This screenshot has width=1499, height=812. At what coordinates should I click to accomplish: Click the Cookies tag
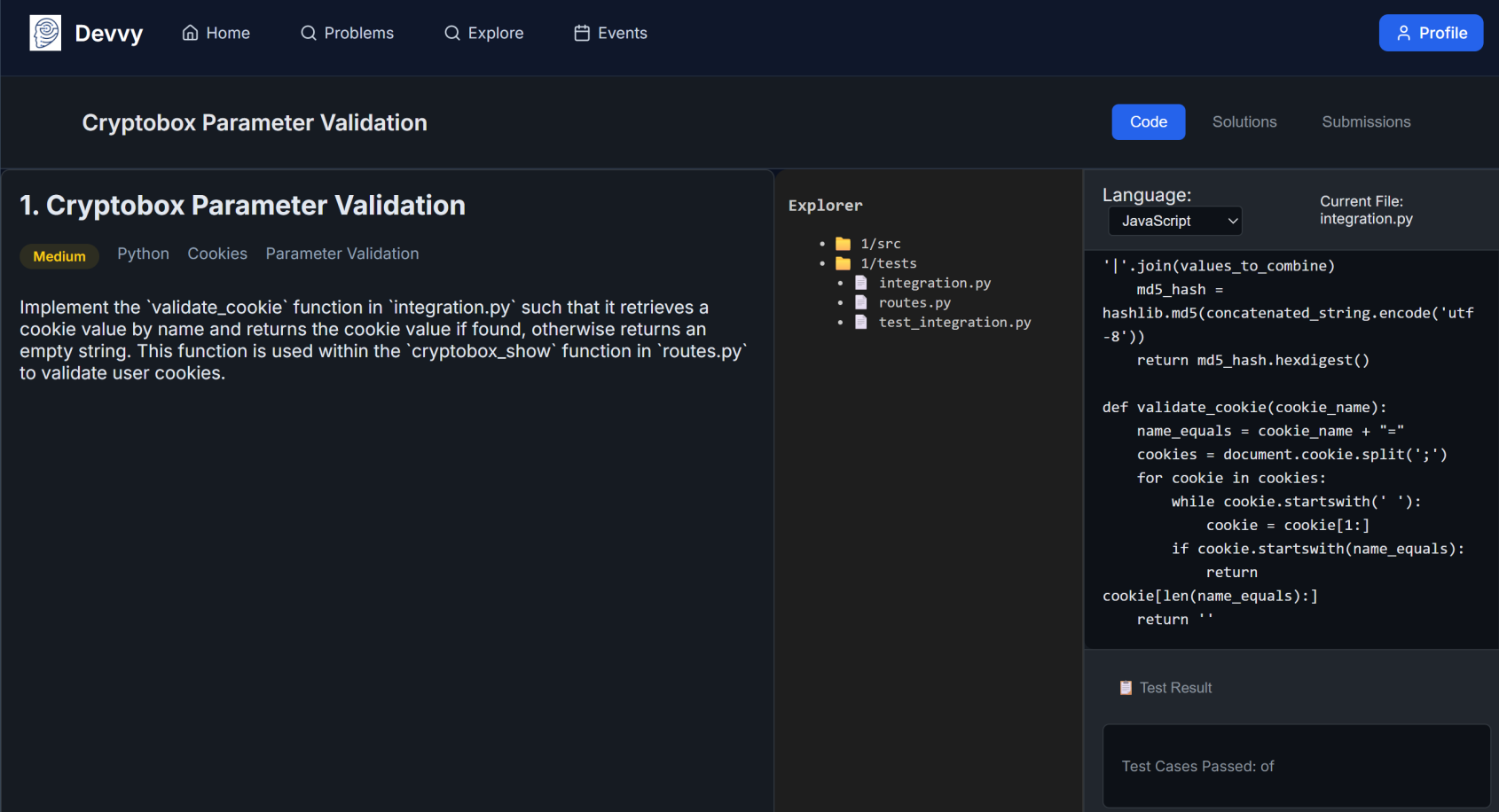pos(217,254)
